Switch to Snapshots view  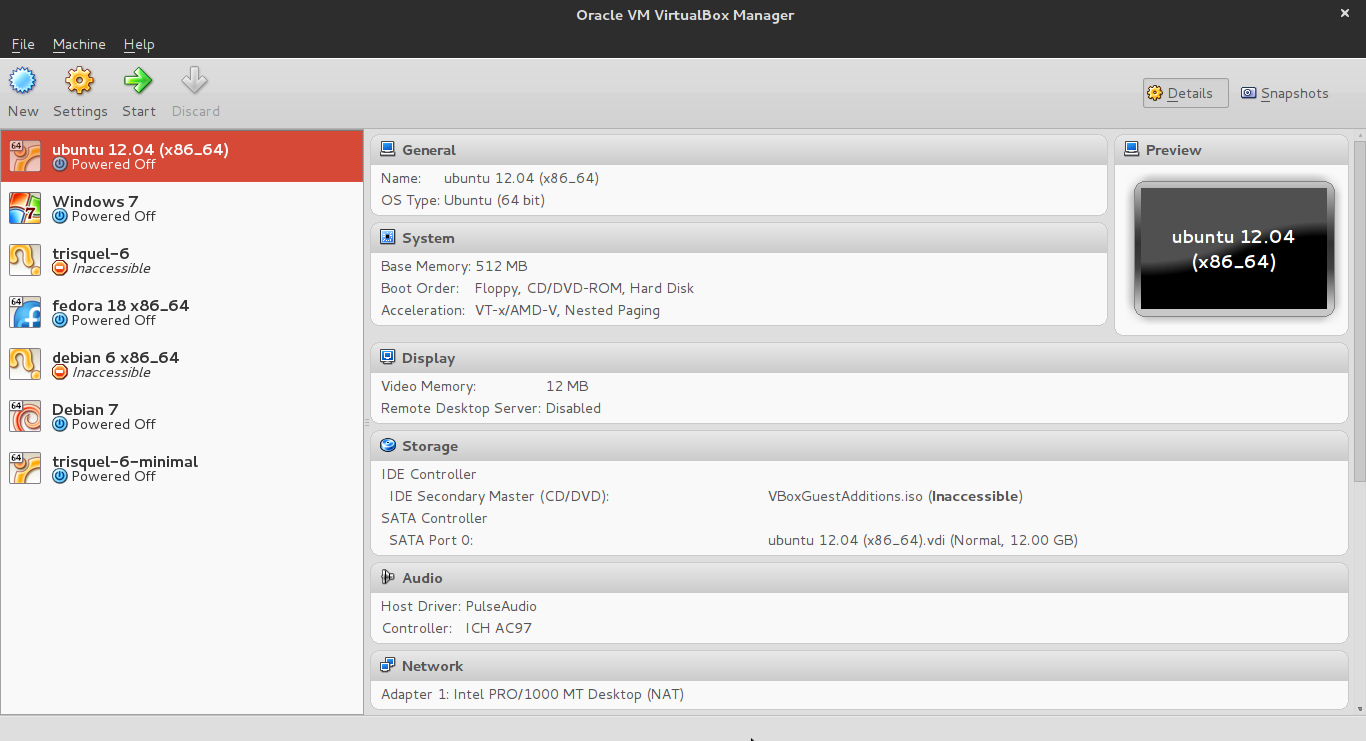click(x=1285, y=93)
